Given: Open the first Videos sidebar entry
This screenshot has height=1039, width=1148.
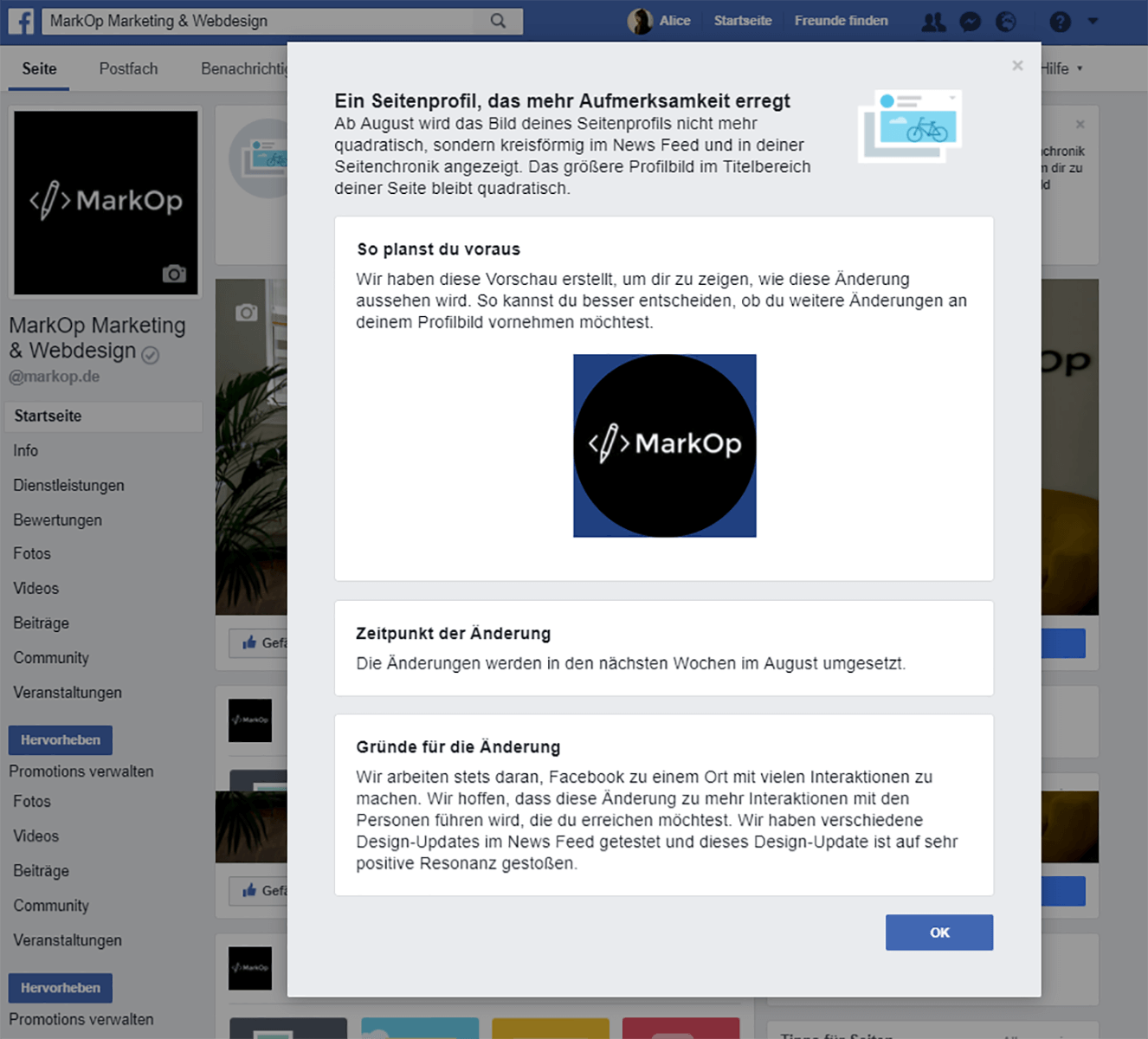Looking at the screenshot, I should pos(36,589).
